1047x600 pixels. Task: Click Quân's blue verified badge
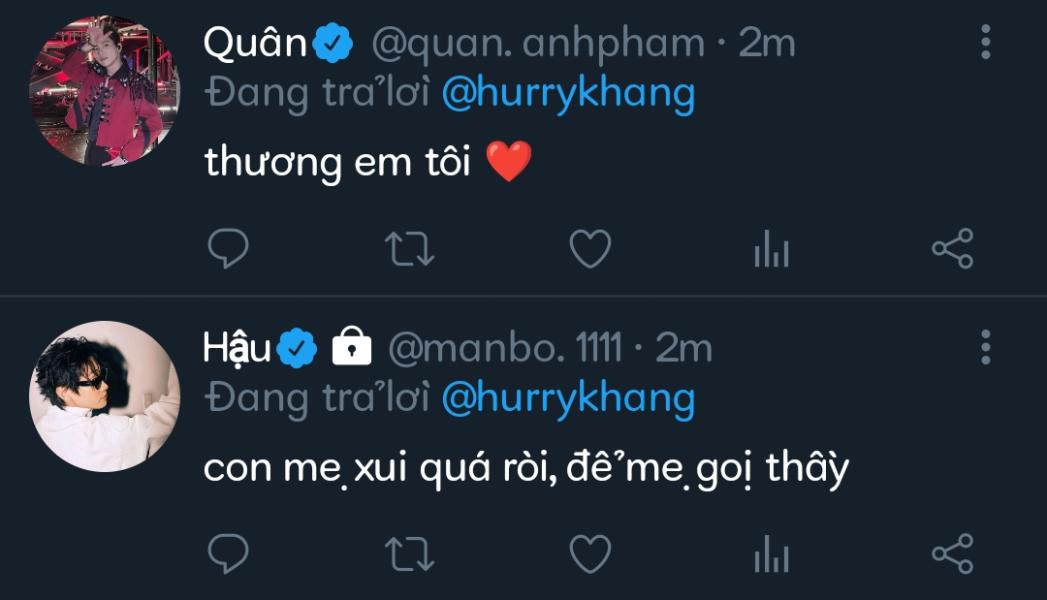tap(333, 43)
